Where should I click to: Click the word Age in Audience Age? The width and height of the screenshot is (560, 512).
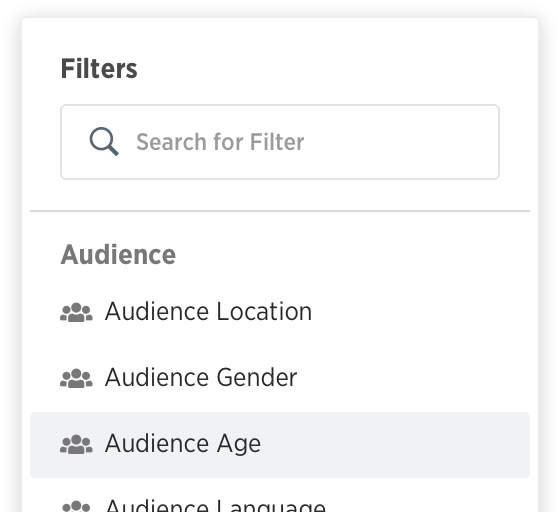click(239, 444)
